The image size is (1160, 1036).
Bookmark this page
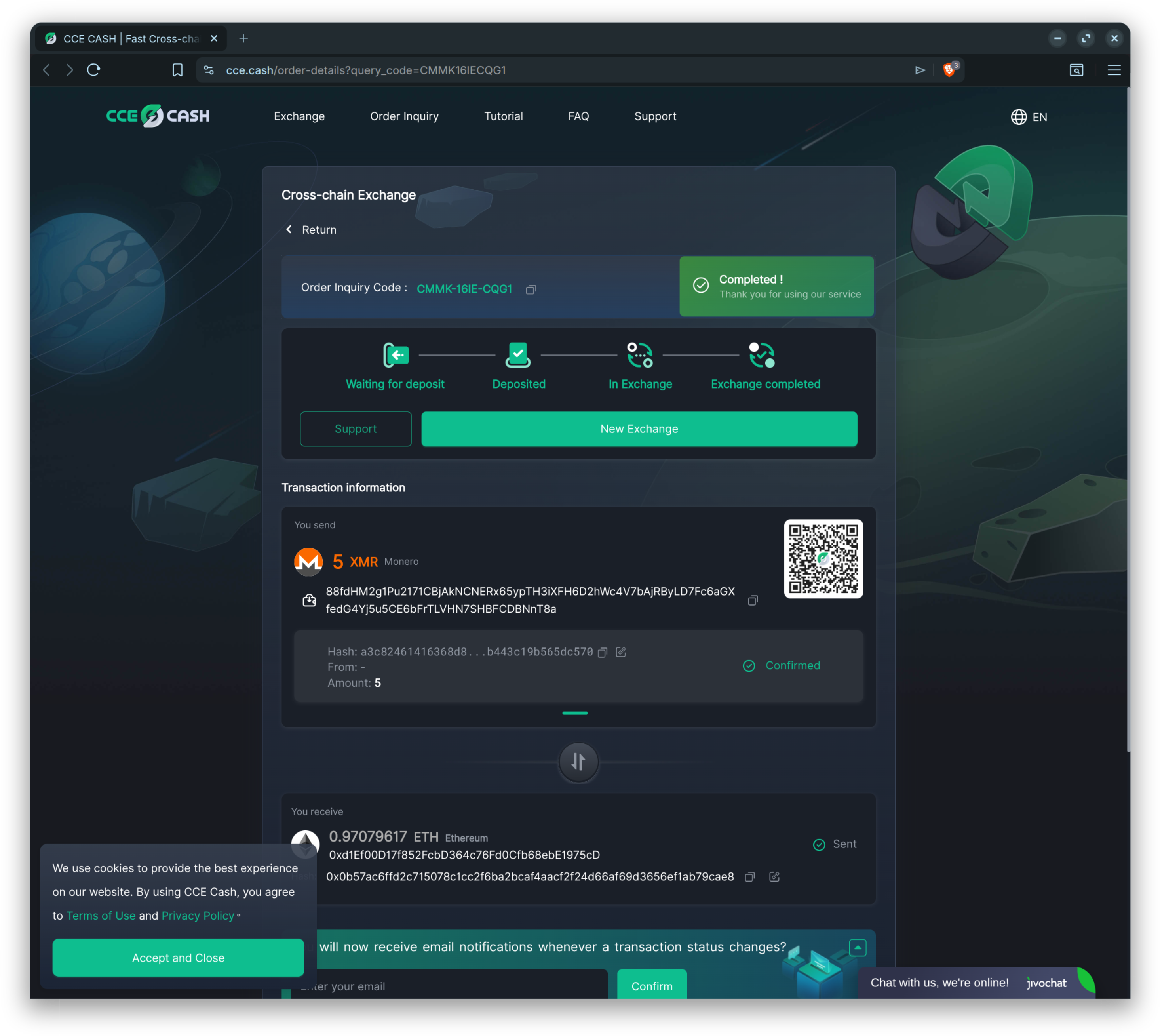pyautogui.click(x=177, y=70)
